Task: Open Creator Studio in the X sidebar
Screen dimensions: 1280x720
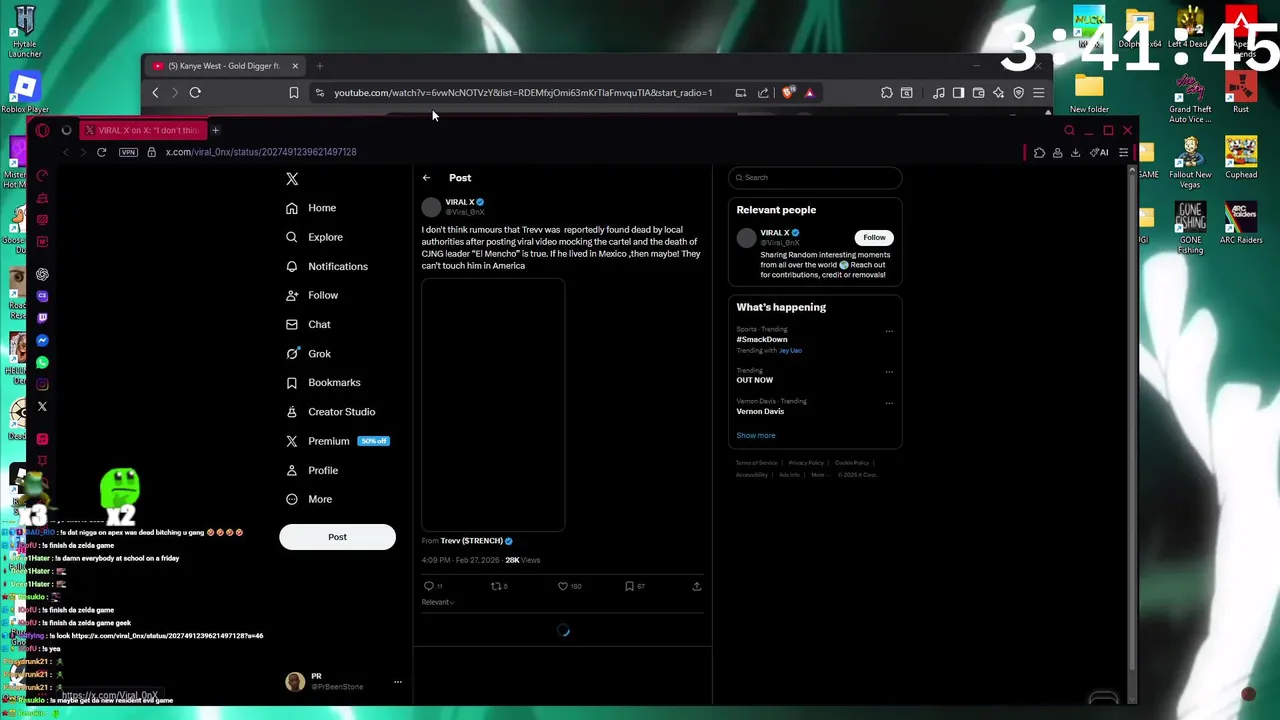Action: 330,411
